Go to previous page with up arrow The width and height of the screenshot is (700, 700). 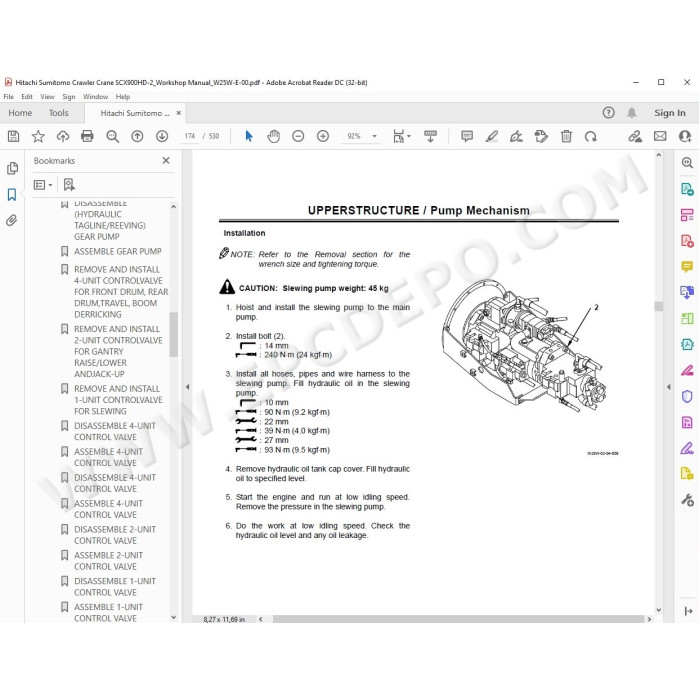click(137, 136)
